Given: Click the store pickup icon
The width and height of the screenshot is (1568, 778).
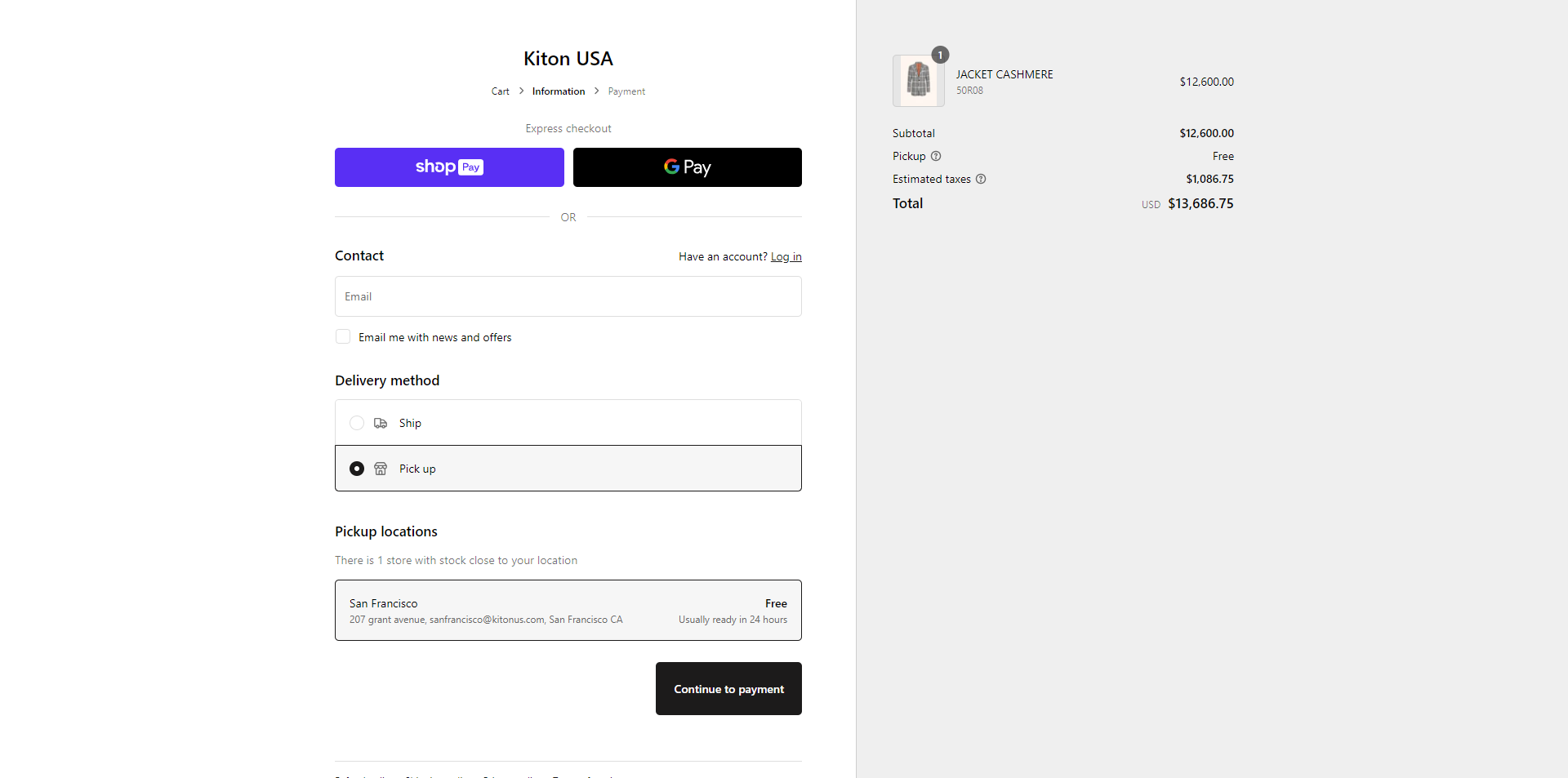Looking at the screenshot, I should pyautogui.click(x=381, y=469).
